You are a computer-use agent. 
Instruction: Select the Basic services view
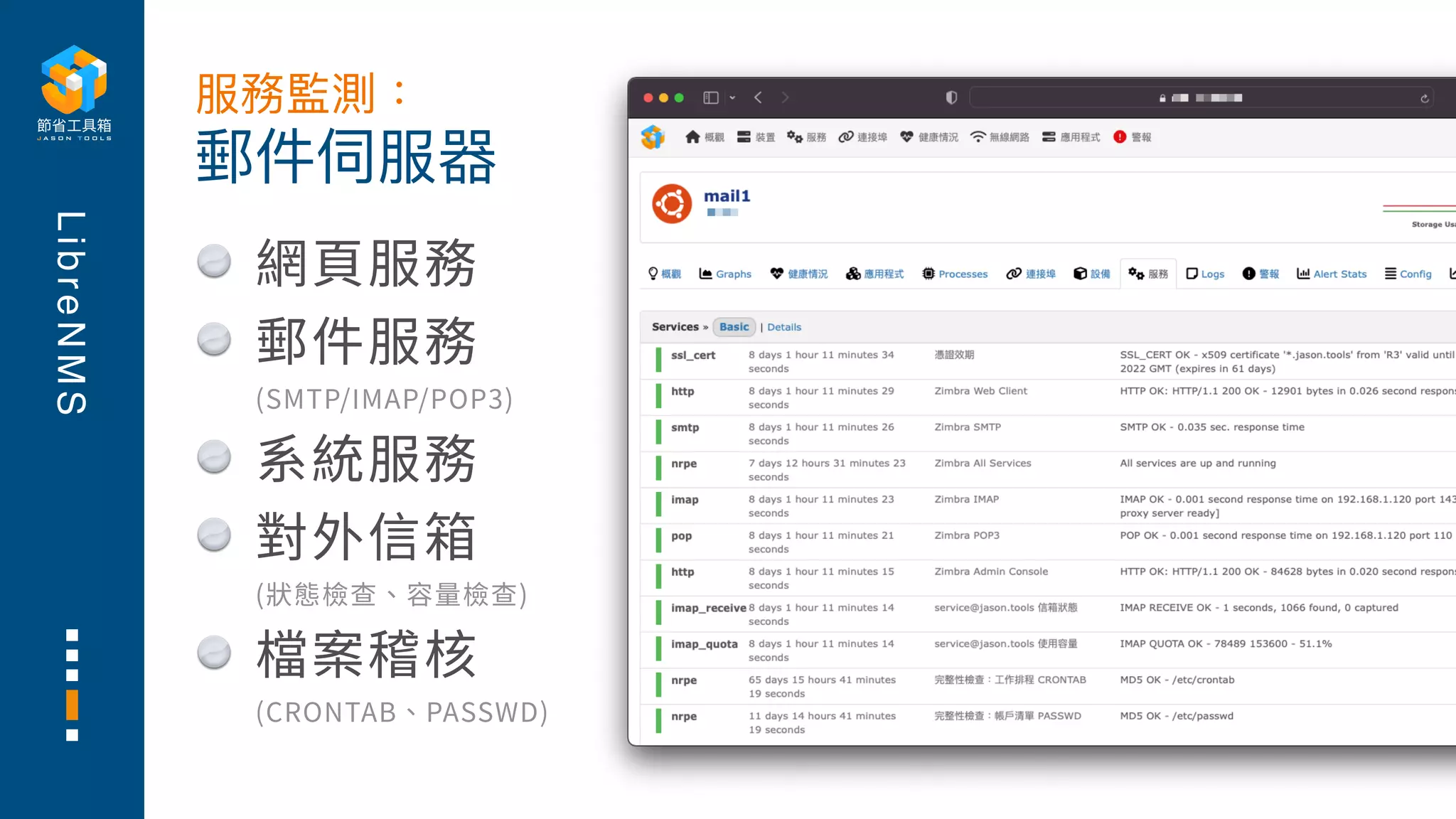click(x=734, y=327)
